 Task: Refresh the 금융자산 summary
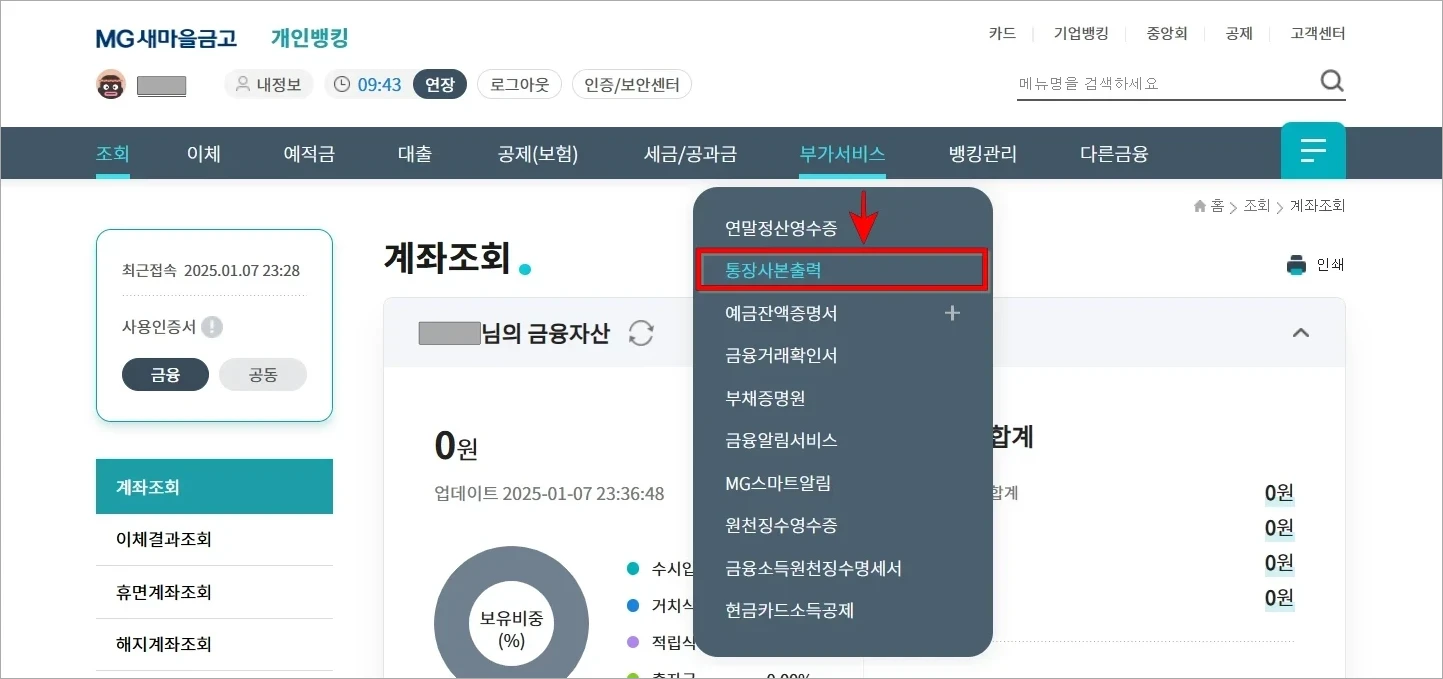[641, 334]
